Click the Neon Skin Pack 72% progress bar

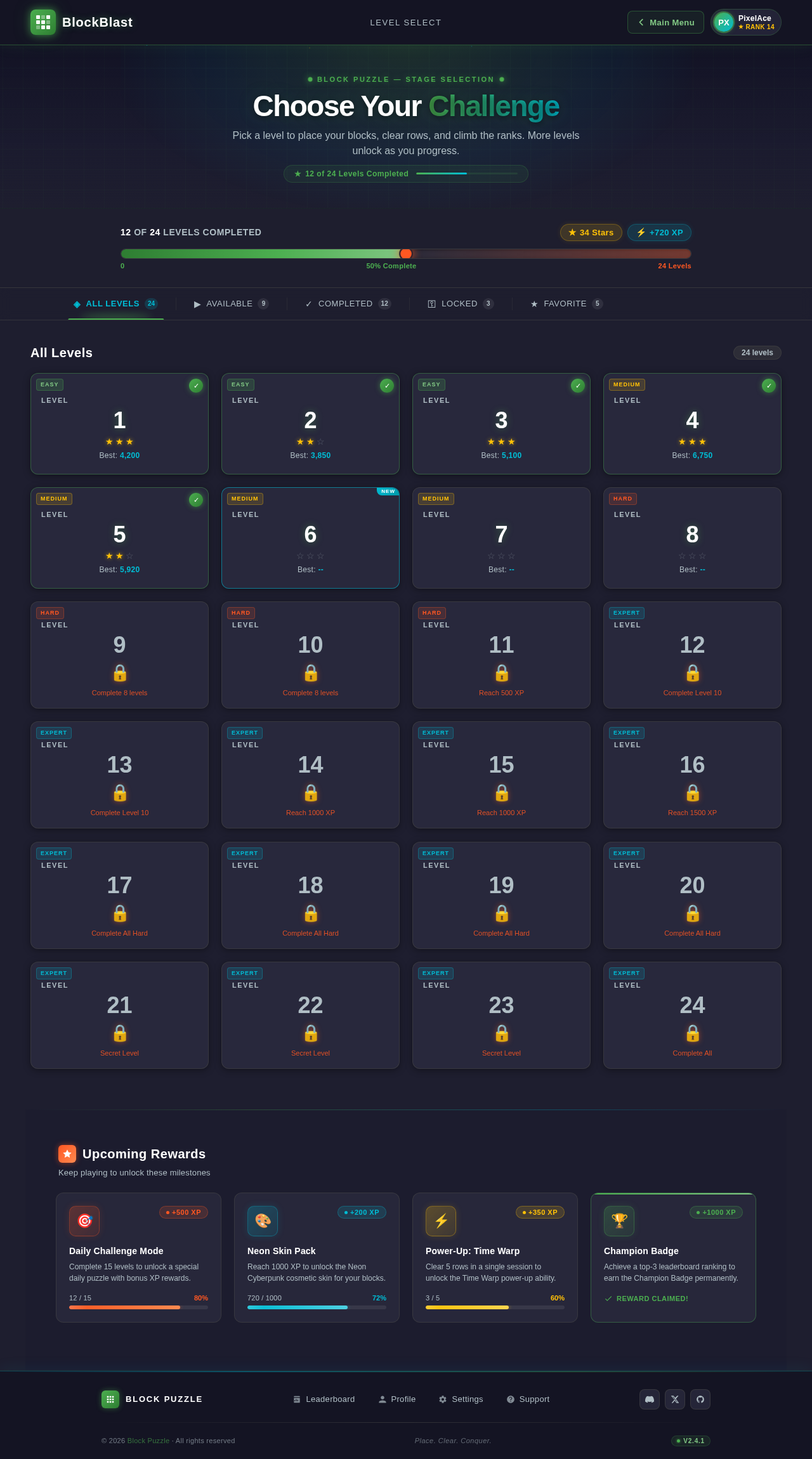[317, 1307]
